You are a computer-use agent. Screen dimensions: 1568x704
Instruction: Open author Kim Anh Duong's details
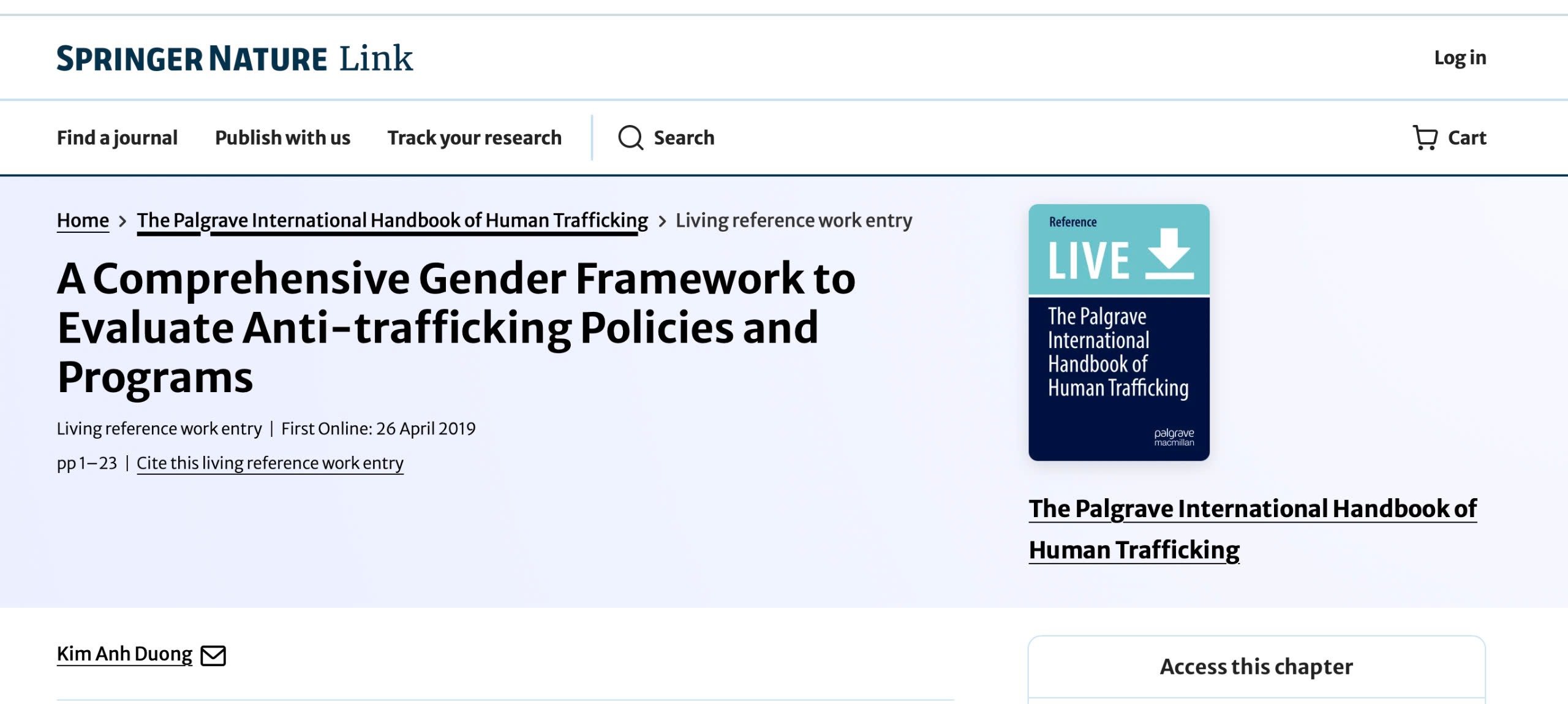point(124,654)
